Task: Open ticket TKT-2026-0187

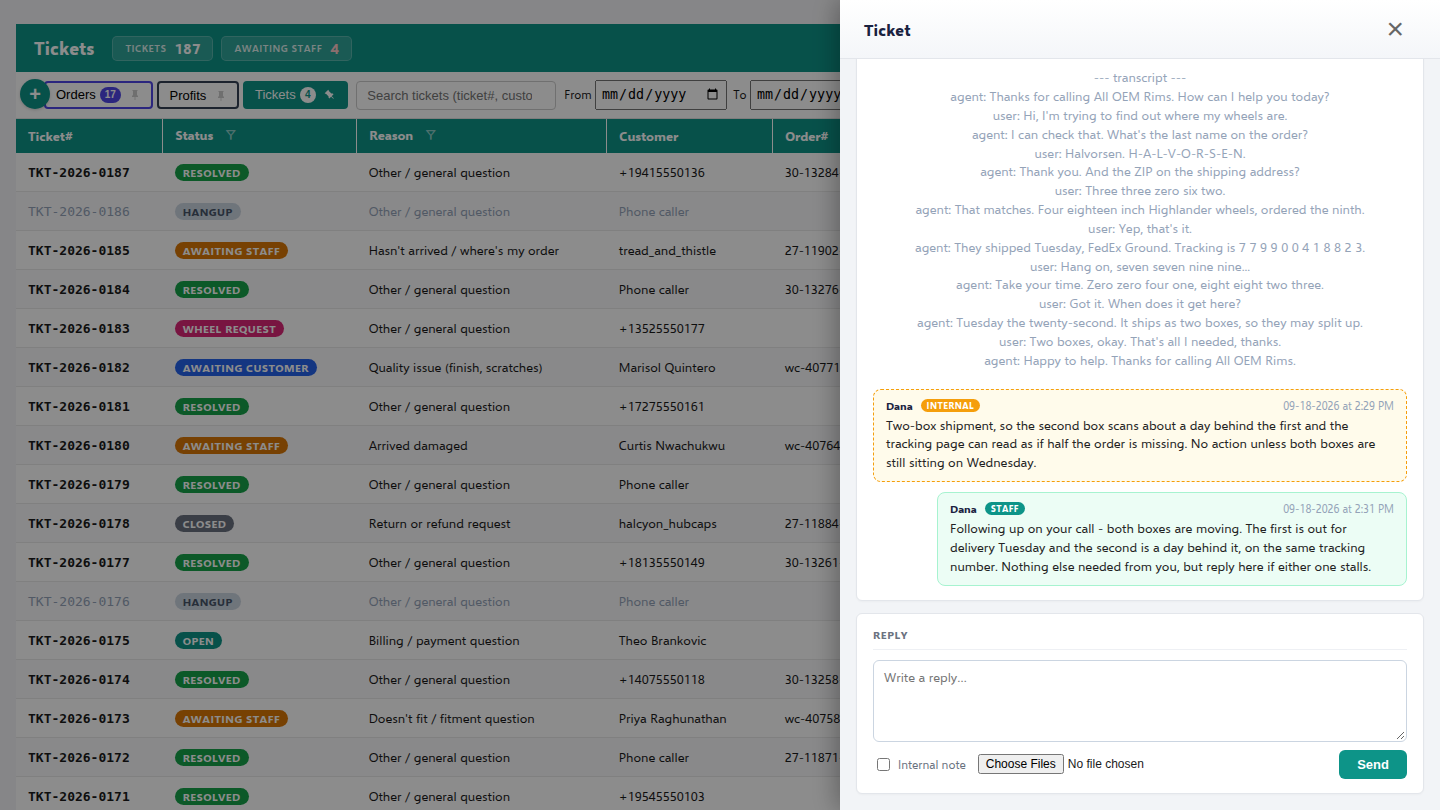Action: pyautogui.click(x=79, y=173)
